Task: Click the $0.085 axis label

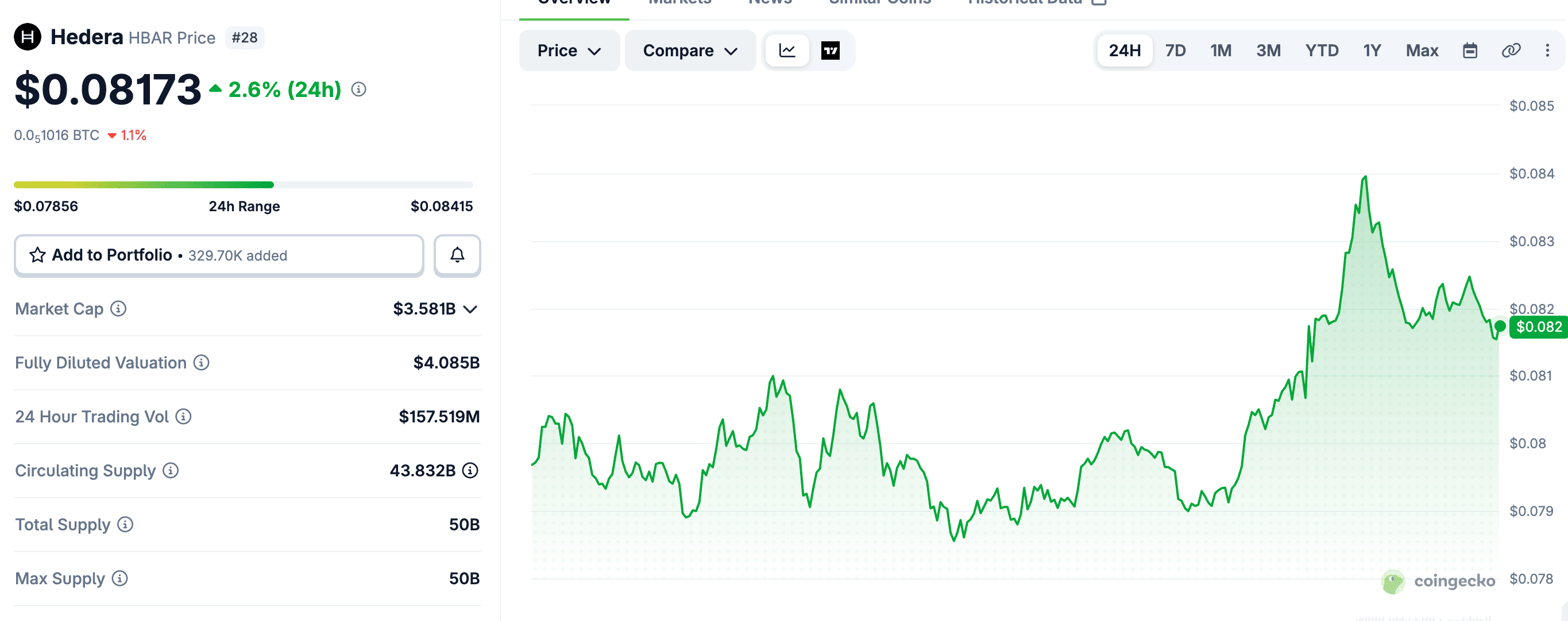Action: pyautogui.click(x=1531, y=106)
